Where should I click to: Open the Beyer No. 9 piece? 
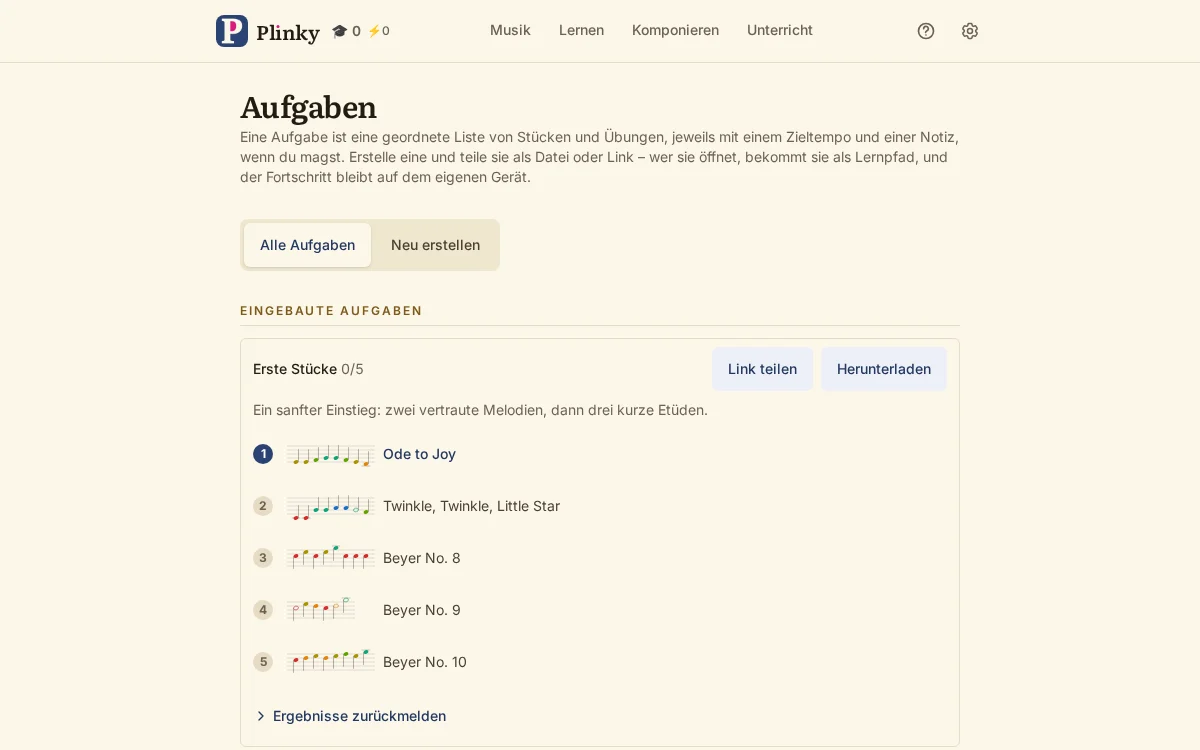tap(422, 610)
